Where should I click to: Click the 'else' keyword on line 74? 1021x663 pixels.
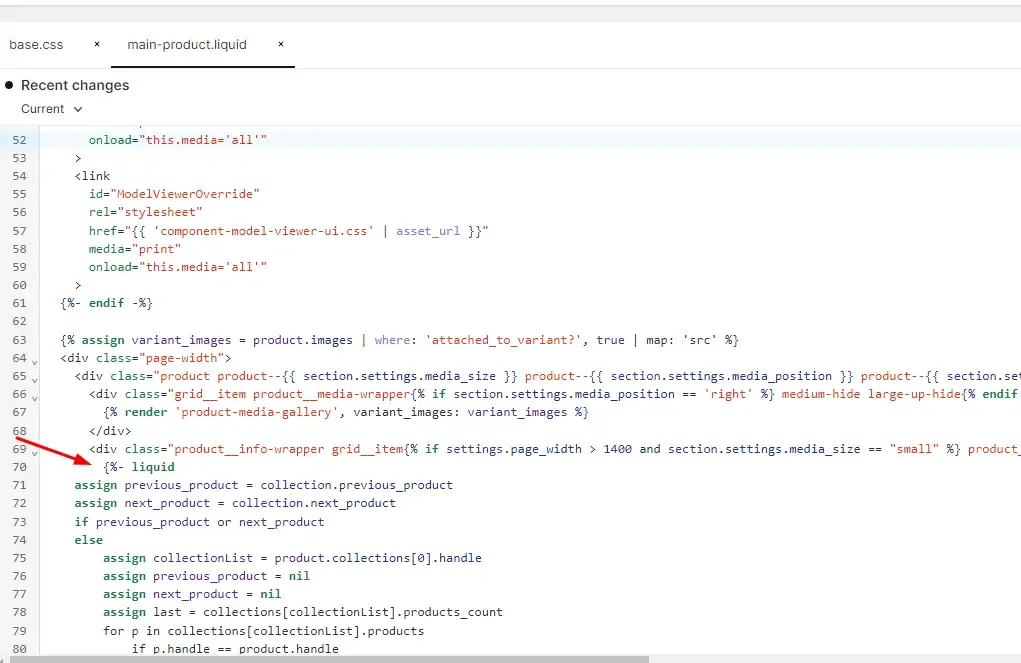(89, 540)
